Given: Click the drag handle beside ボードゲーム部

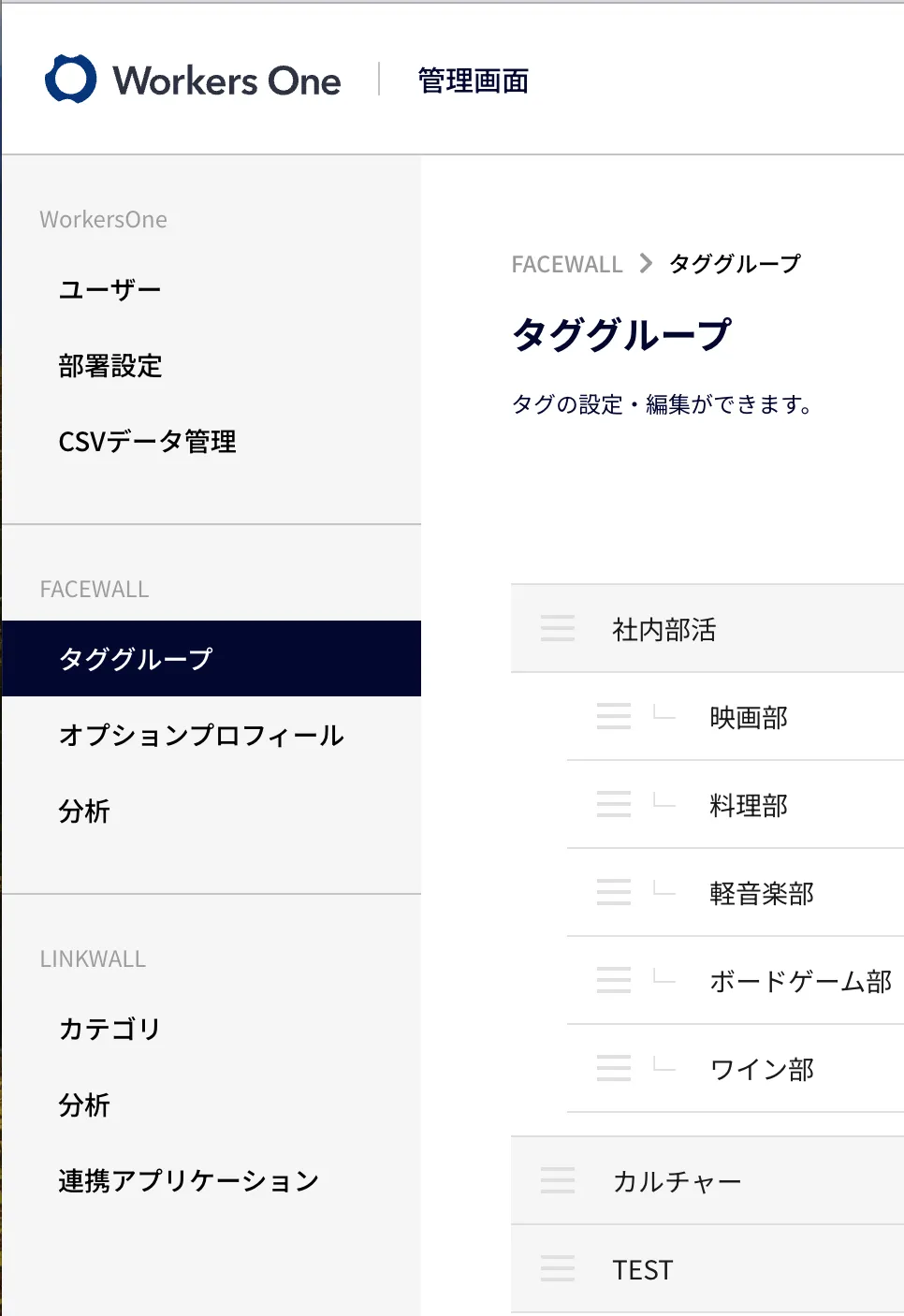Looking at the screenshot, I should point(614,980).
